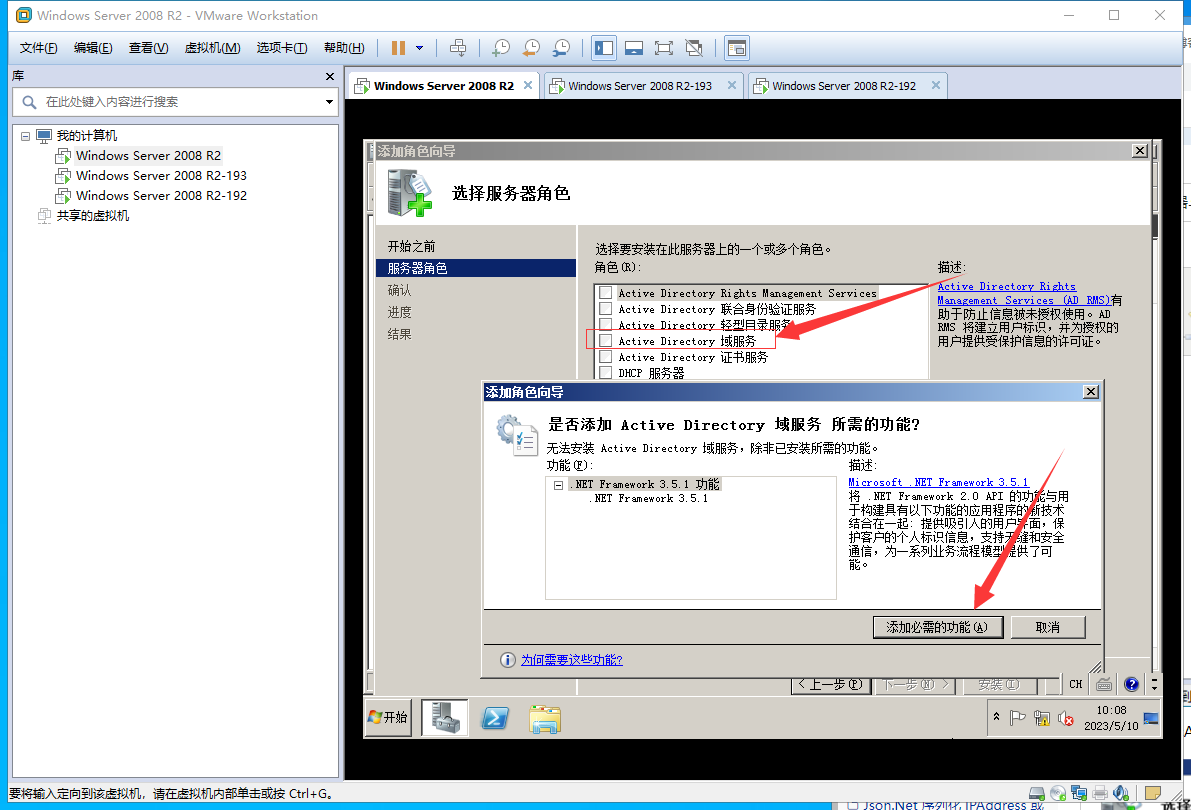1191x810 pixels.
Task: Open the Microsoft .NET Framework 3.5.1 link
Action: pyautogui.click(x=938, y=482)
